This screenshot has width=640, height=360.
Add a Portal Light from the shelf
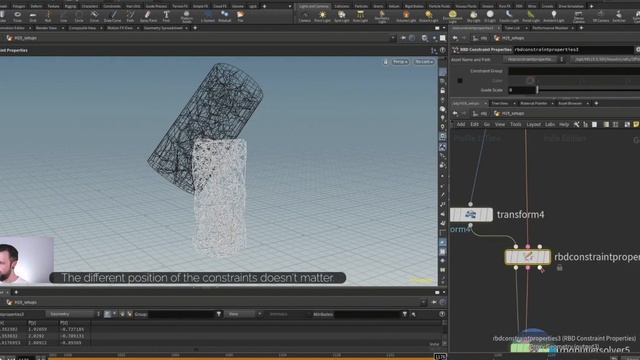[531, 16]
